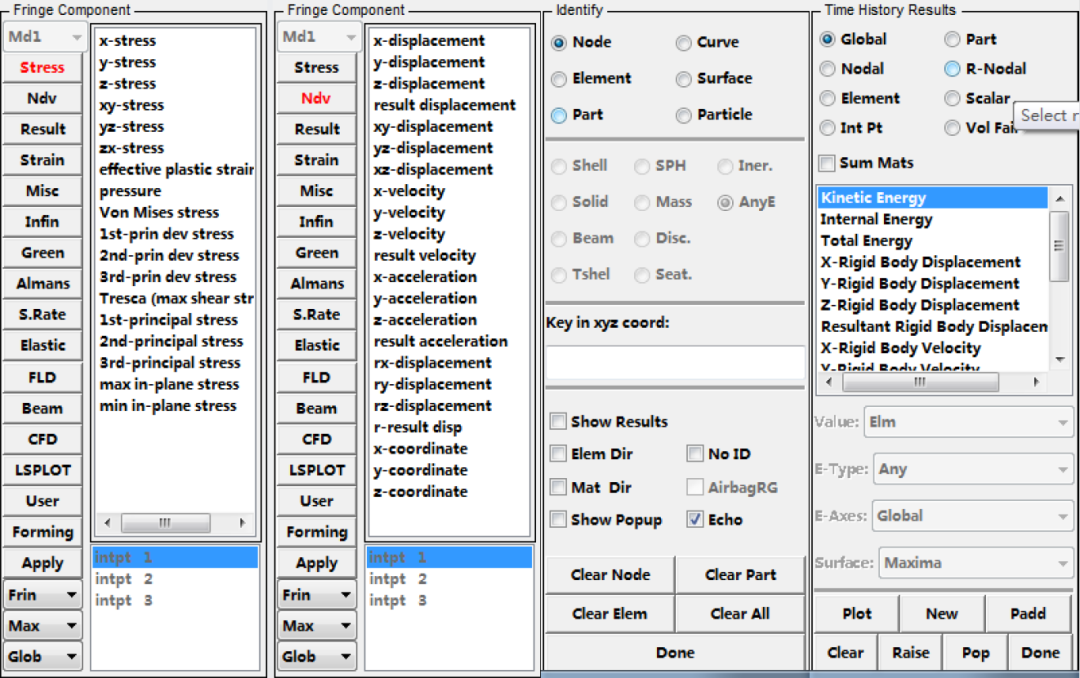
Task: Choose the R-Nodal radio option
Action: tap(952, 69)
